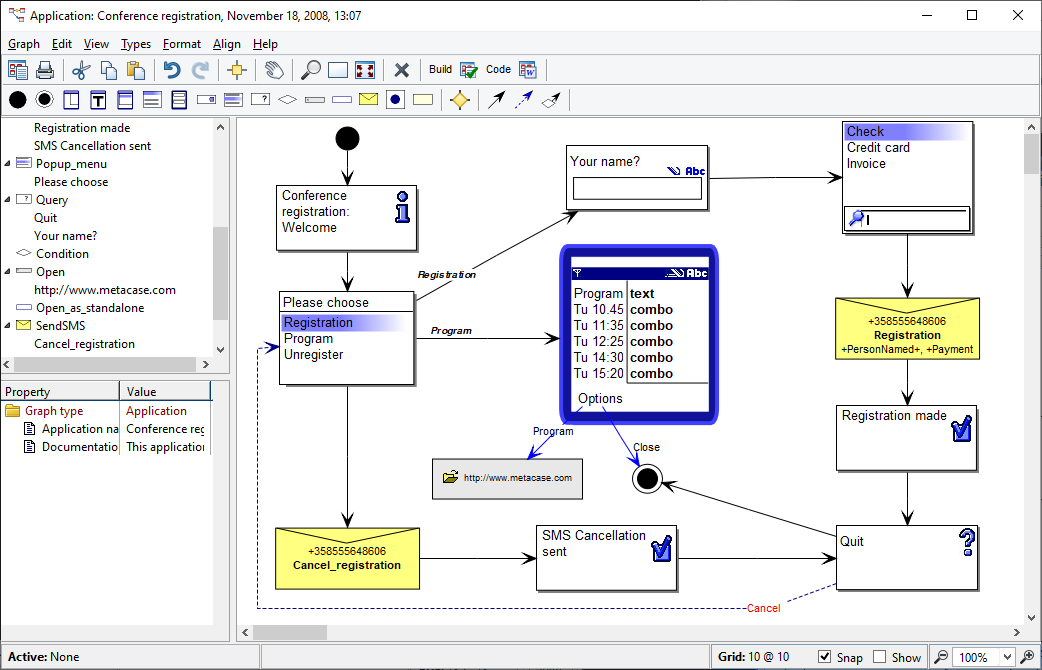Viewport: 1042px width, 670px height.
Task: Collapse the Query tree node
Action: [x=8, y=200]
